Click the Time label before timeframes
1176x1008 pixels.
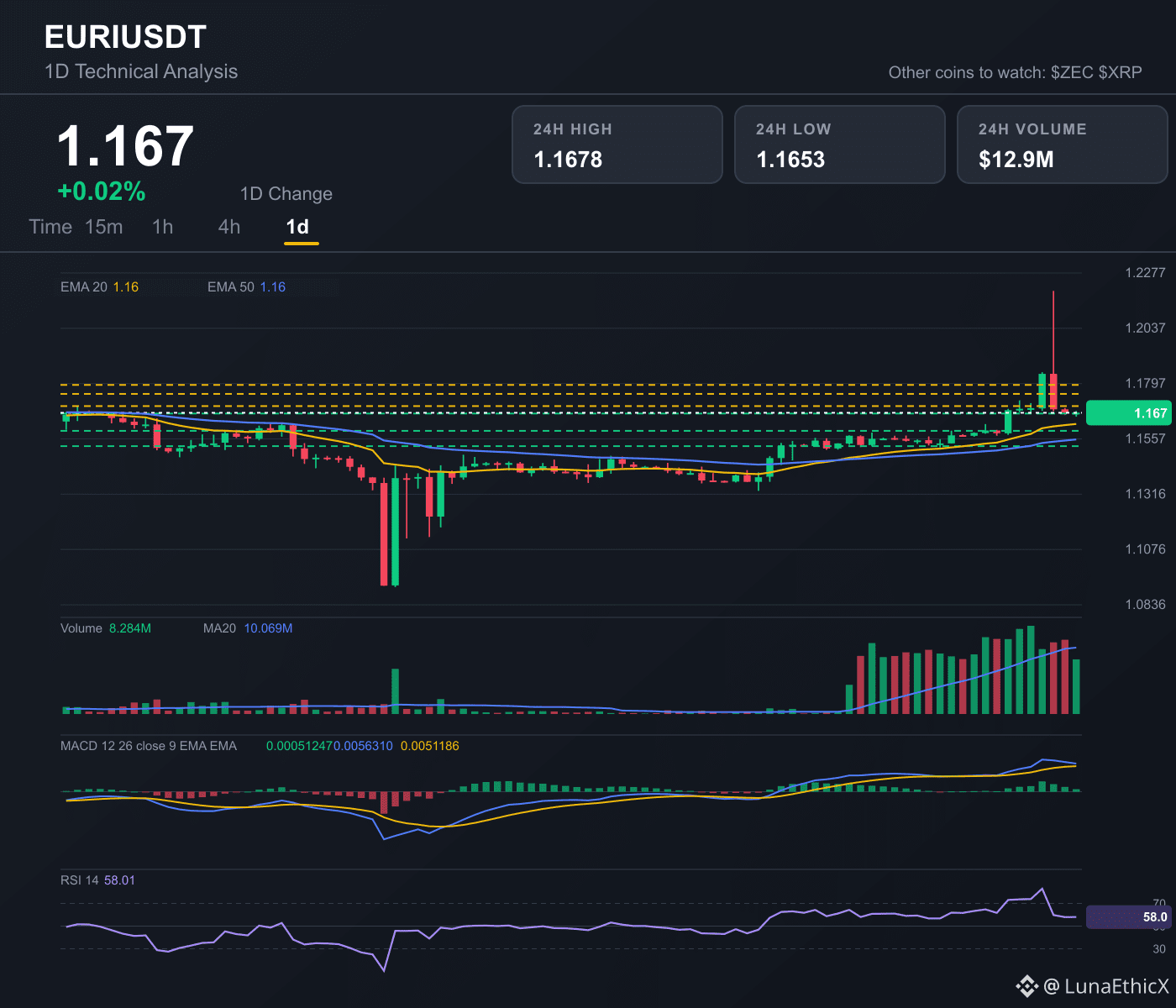(x=50, y=227)
